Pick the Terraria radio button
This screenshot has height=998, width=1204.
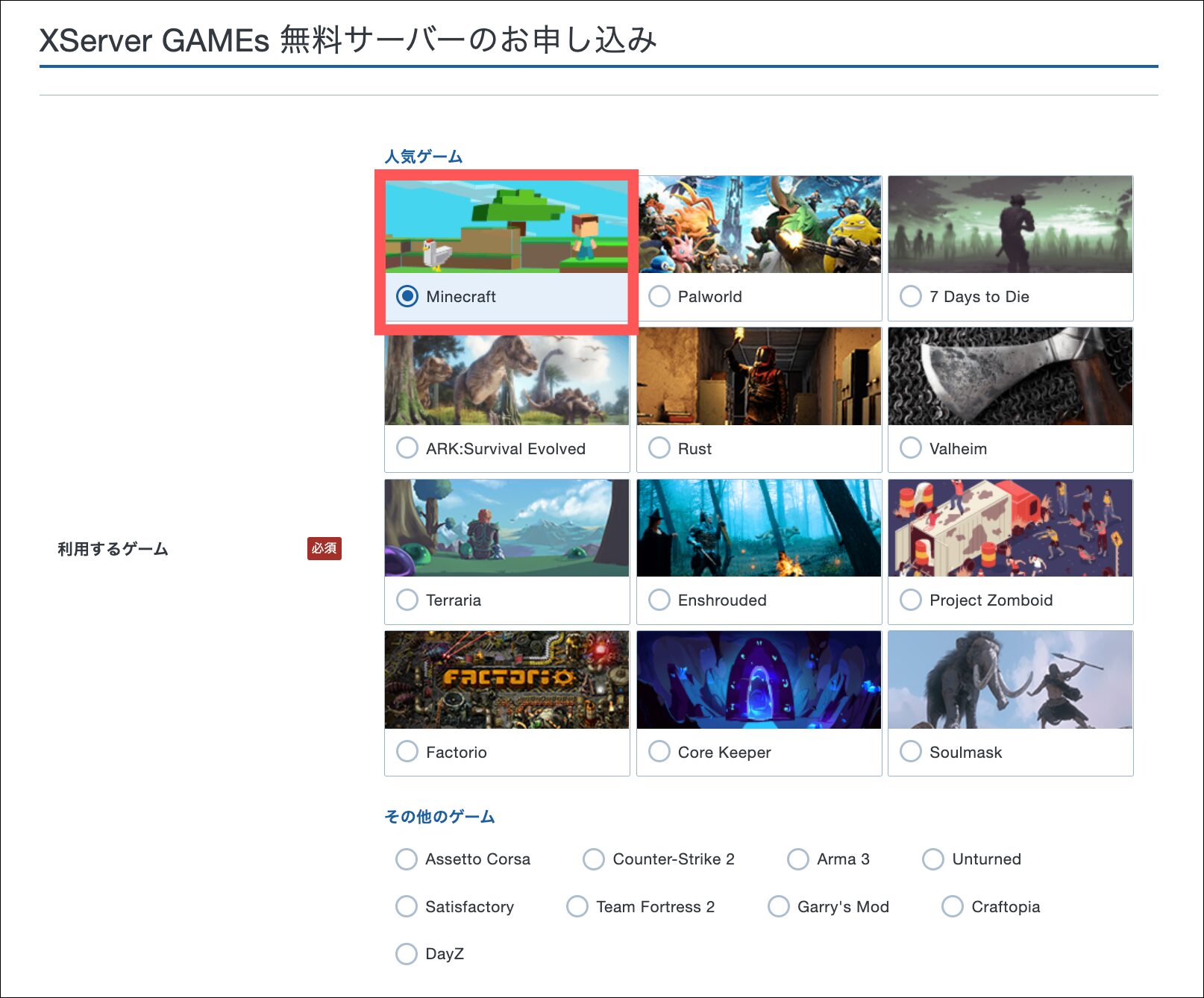tap(407, 600)
